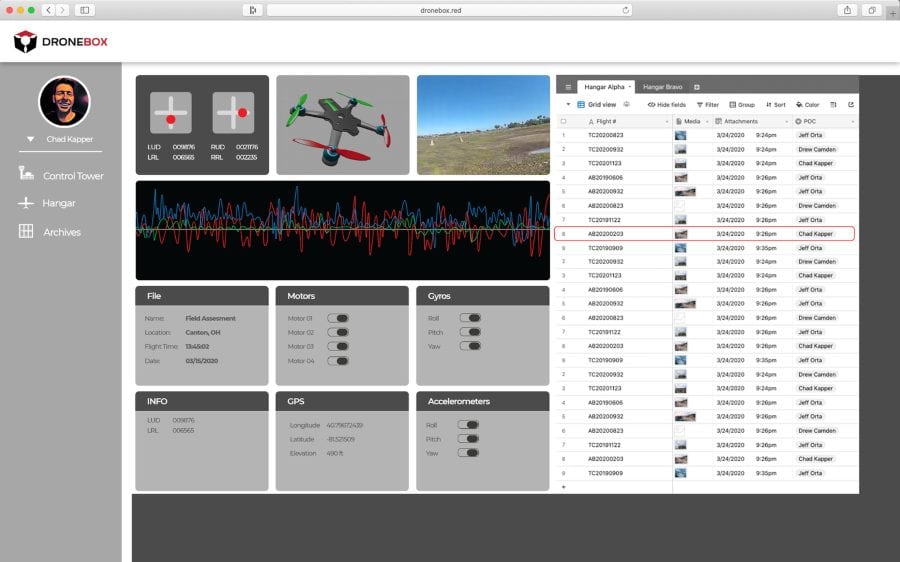900x562 pixels.
Task: Add a new table tab
Action: [697, 87]
